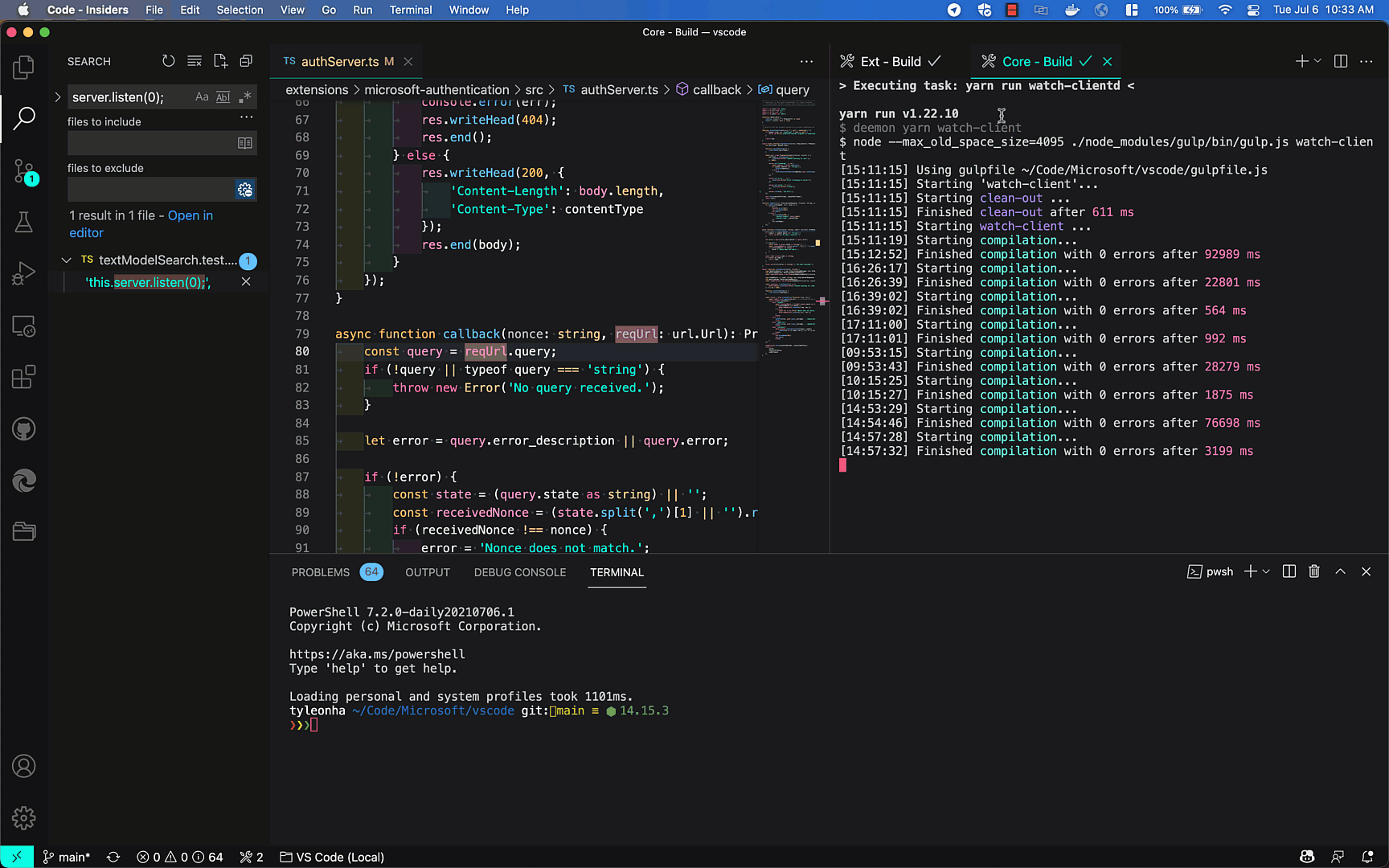Split the terminal editor group
This screenshot has width=1389, height=868.
click(1341, 61)
